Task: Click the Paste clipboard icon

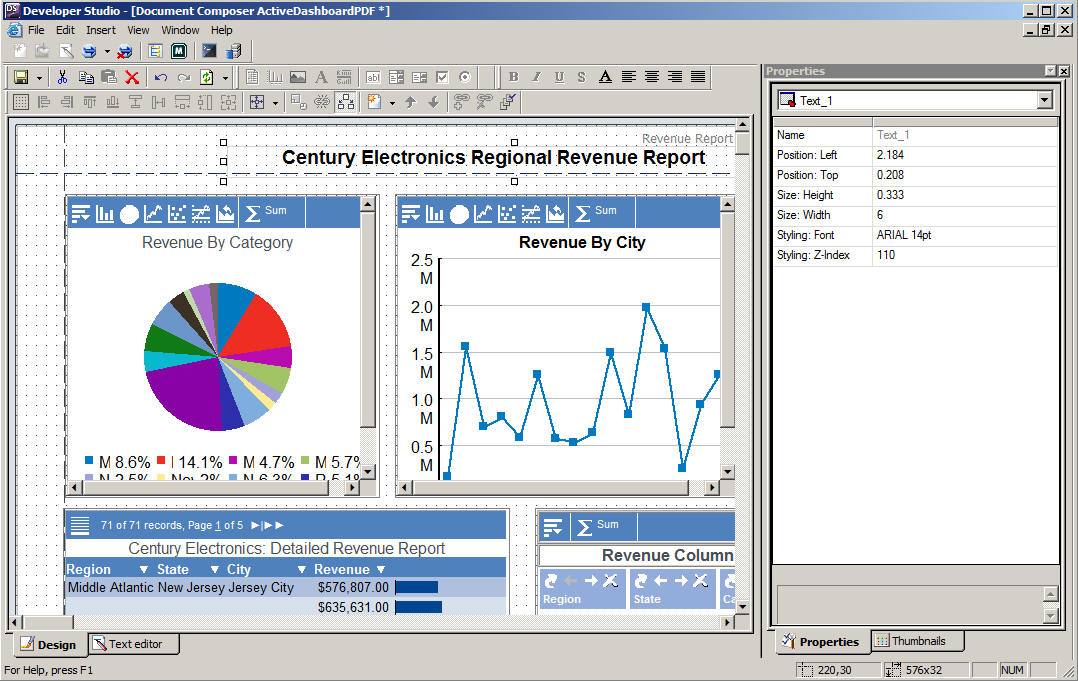Action: click(109, 77)
